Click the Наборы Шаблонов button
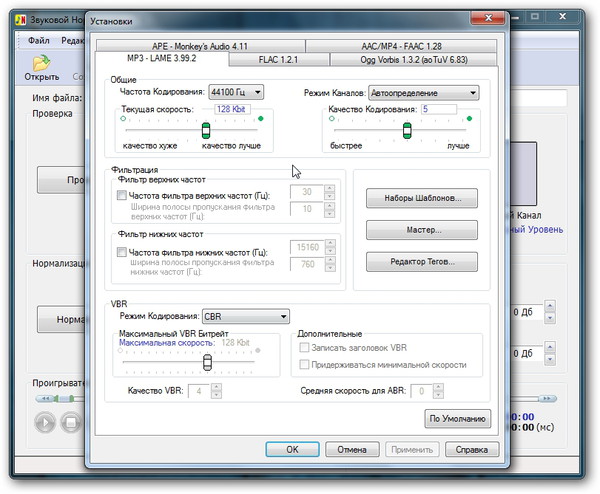This screenshot has height=494, width=600. pyautogui.click(x=421, y=199)
